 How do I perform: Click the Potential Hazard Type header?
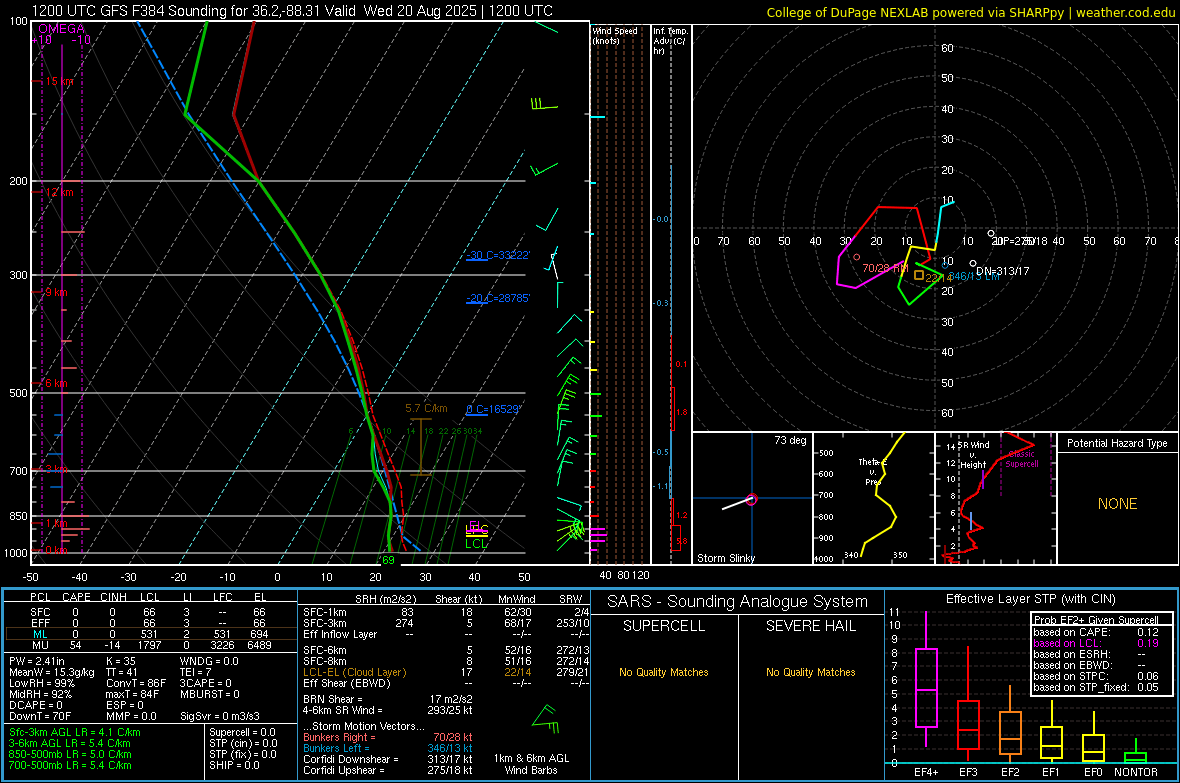(1117, 443)
